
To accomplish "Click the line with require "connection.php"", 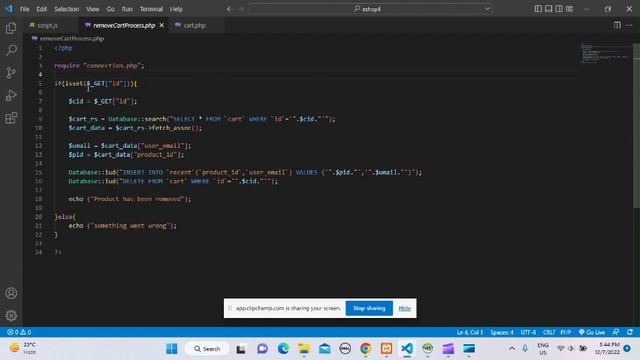I will [x=99, y=66].
